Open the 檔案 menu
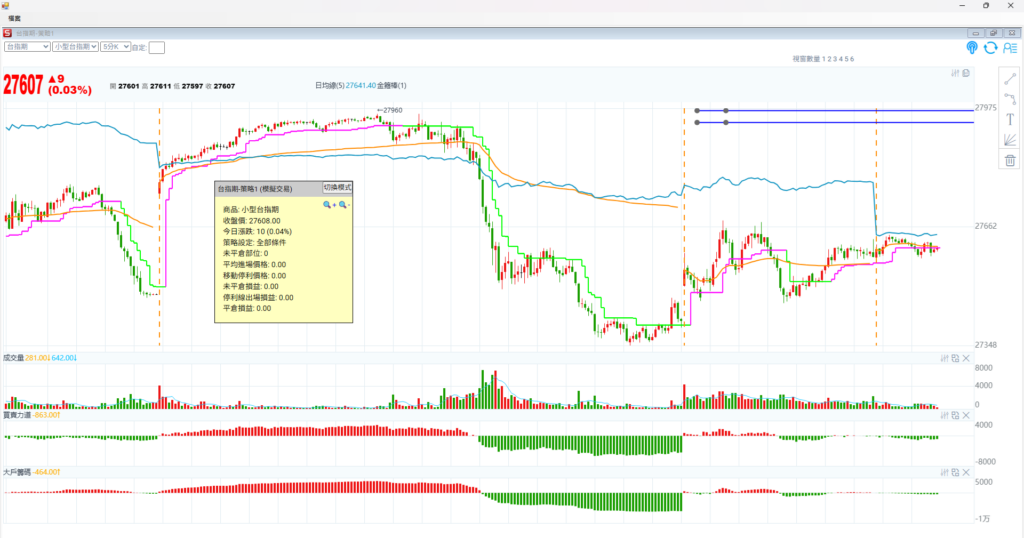 click(x=16, y=18)
